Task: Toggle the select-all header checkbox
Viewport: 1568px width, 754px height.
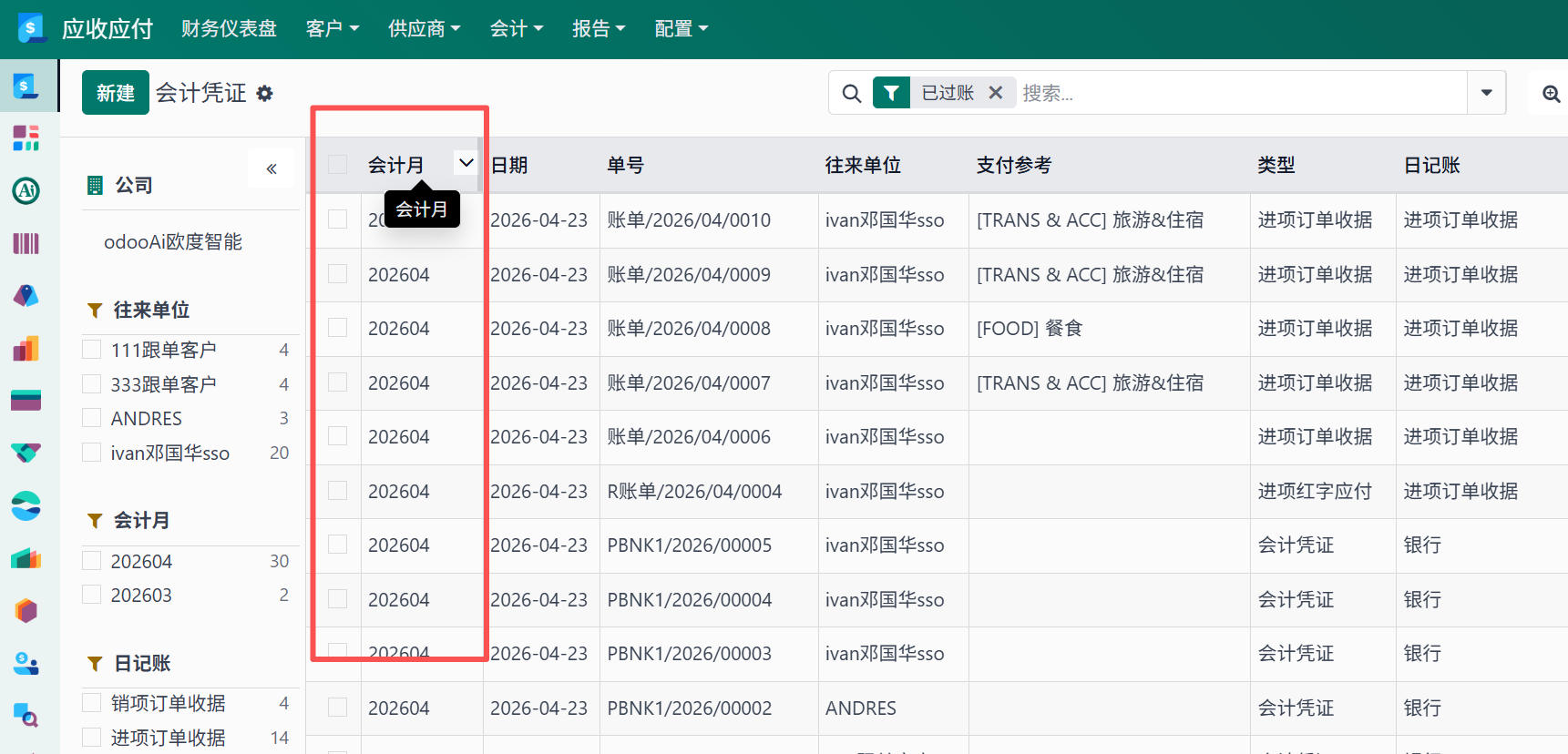Action: click(338, 165)
